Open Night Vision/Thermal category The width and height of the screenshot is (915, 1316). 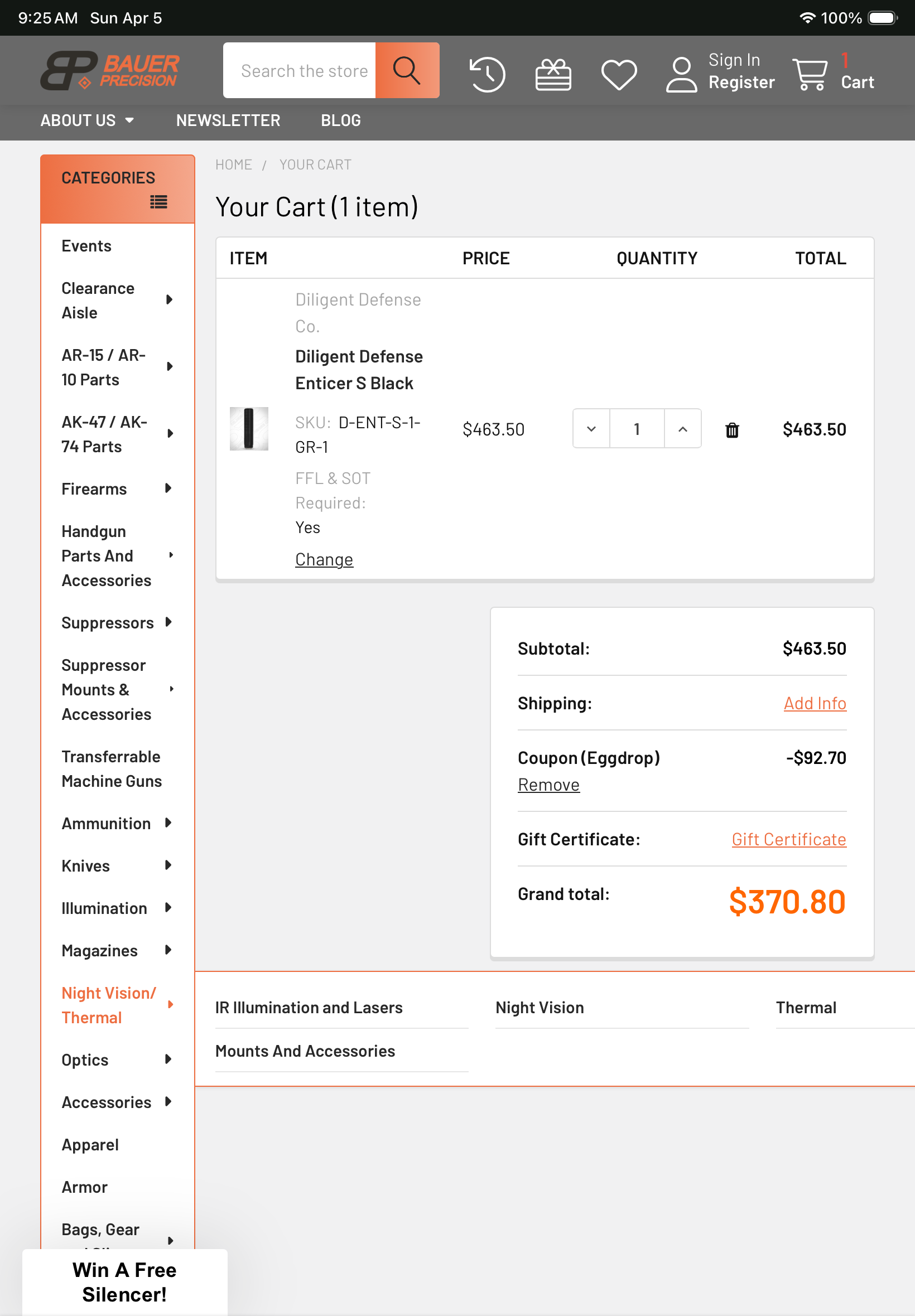tap(109, 1005)
